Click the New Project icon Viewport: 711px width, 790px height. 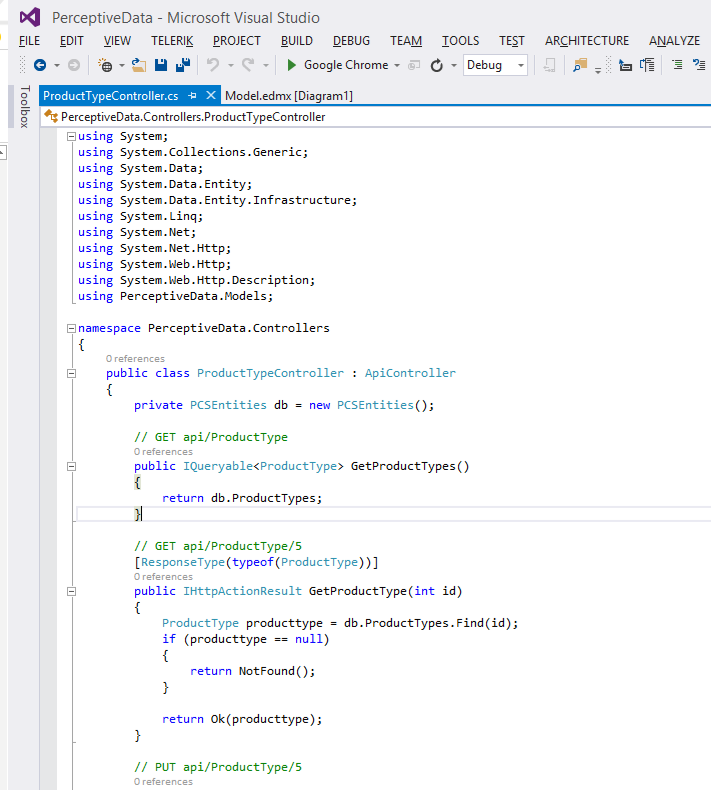click(x=105, y=65)
